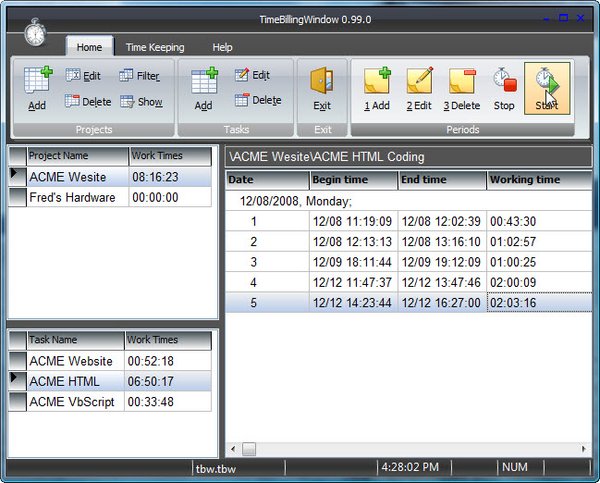
Task: Click begin time 12/08 11:19:09
Action: coord(354,221)
